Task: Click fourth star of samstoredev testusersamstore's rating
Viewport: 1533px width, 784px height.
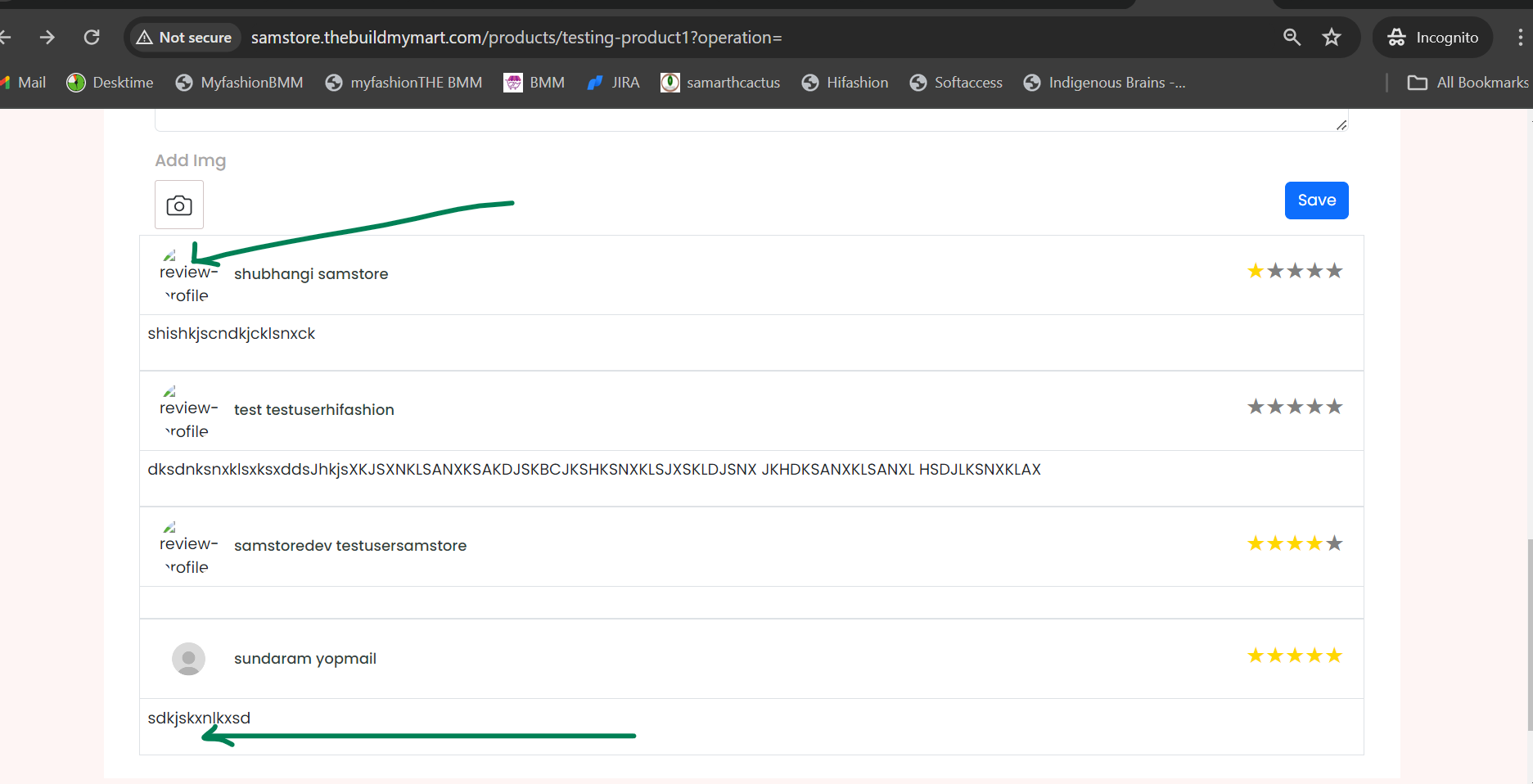Action: (x=1314, y=543)
